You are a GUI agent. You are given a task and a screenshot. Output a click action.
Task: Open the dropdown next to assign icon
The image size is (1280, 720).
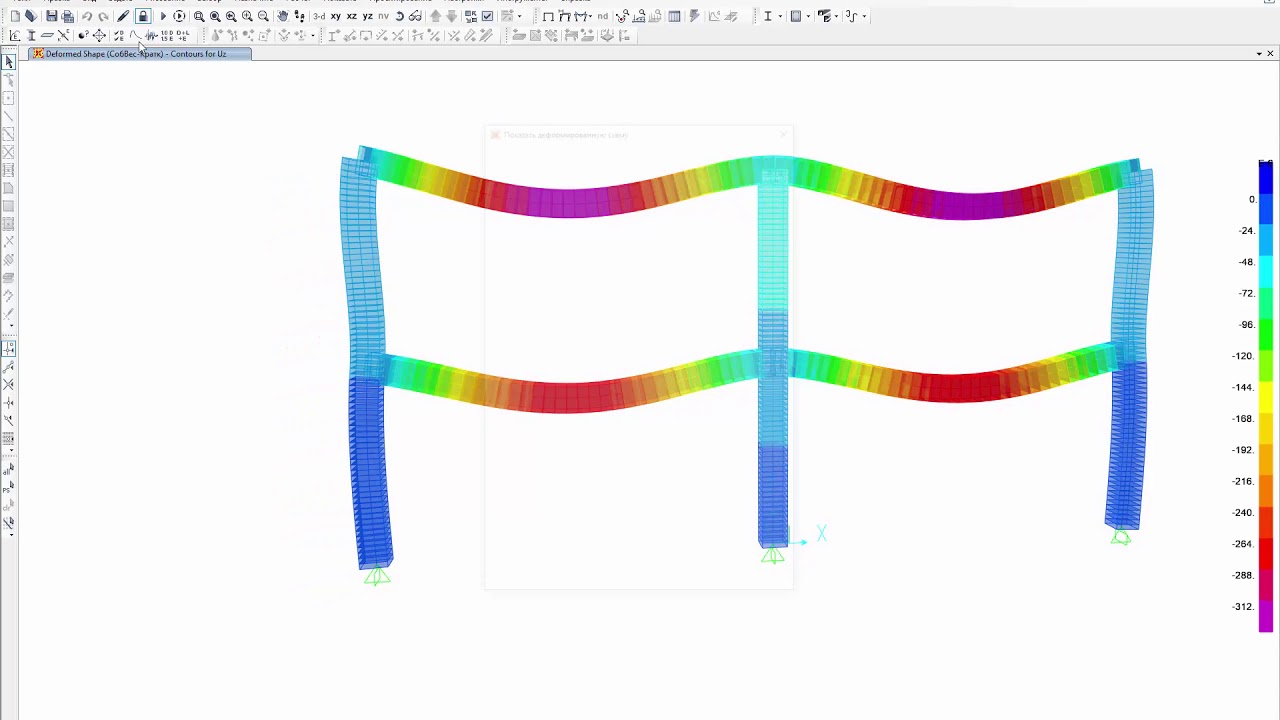836,16
